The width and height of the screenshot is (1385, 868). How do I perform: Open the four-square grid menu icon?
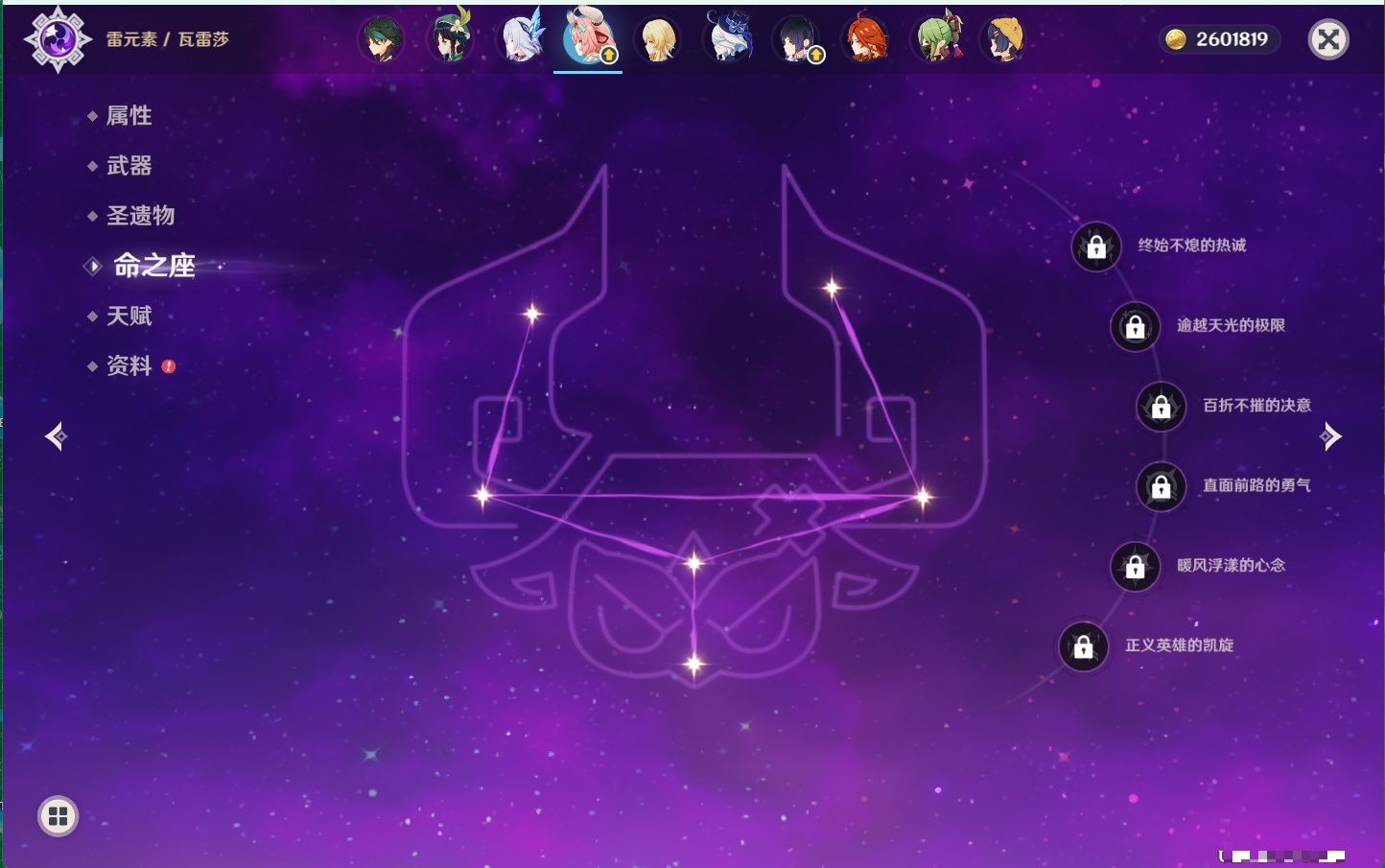click(x=58, y=816)
